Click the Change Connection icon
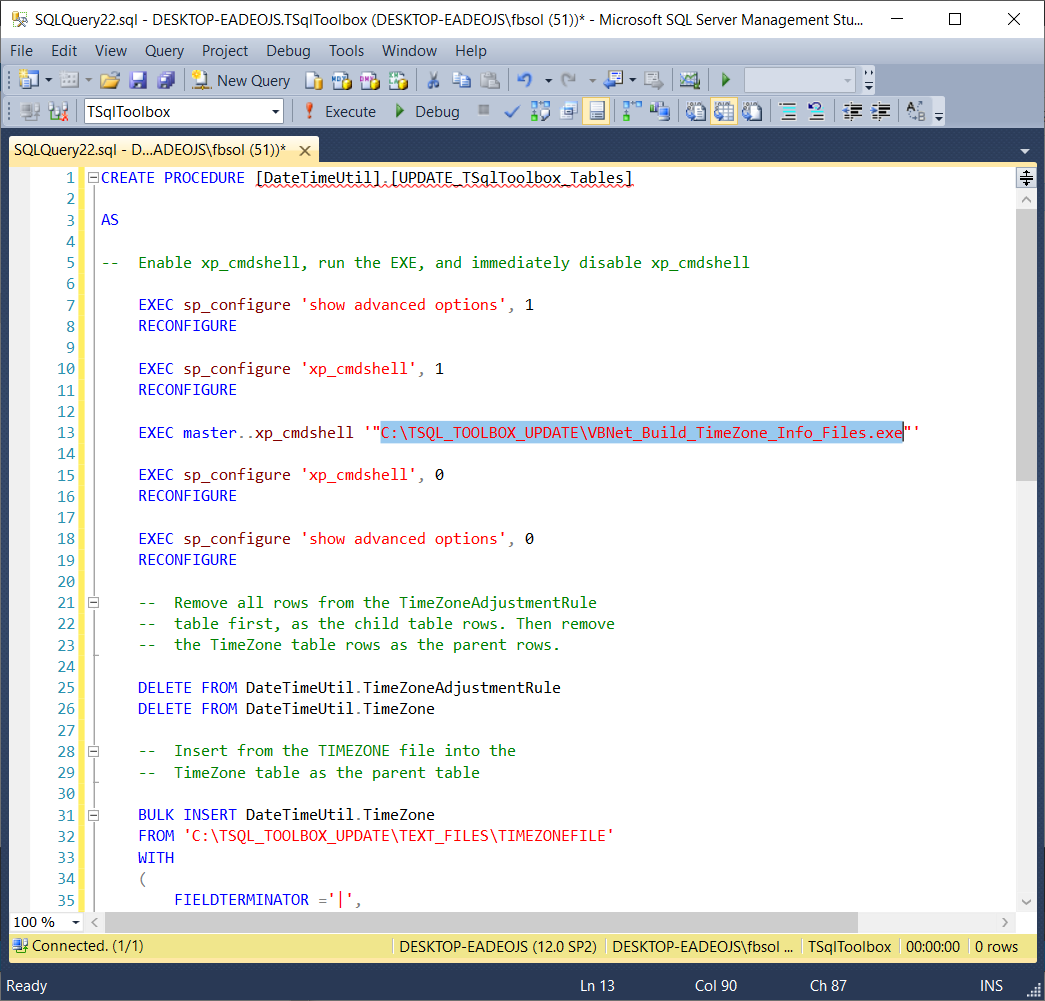The width and height of the screenshot is (1045, 1001). 58,111
